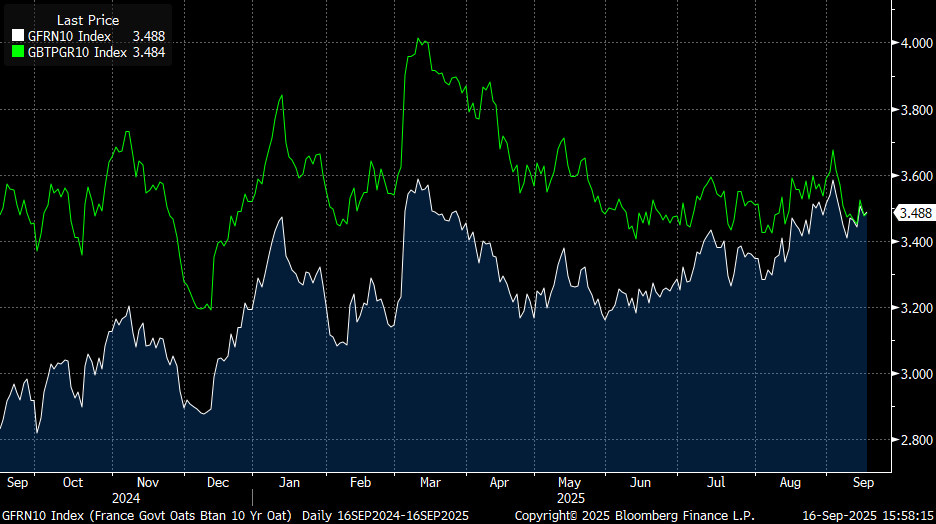
Task: Select the Jun label on the time axis
Action: [641, 482]
